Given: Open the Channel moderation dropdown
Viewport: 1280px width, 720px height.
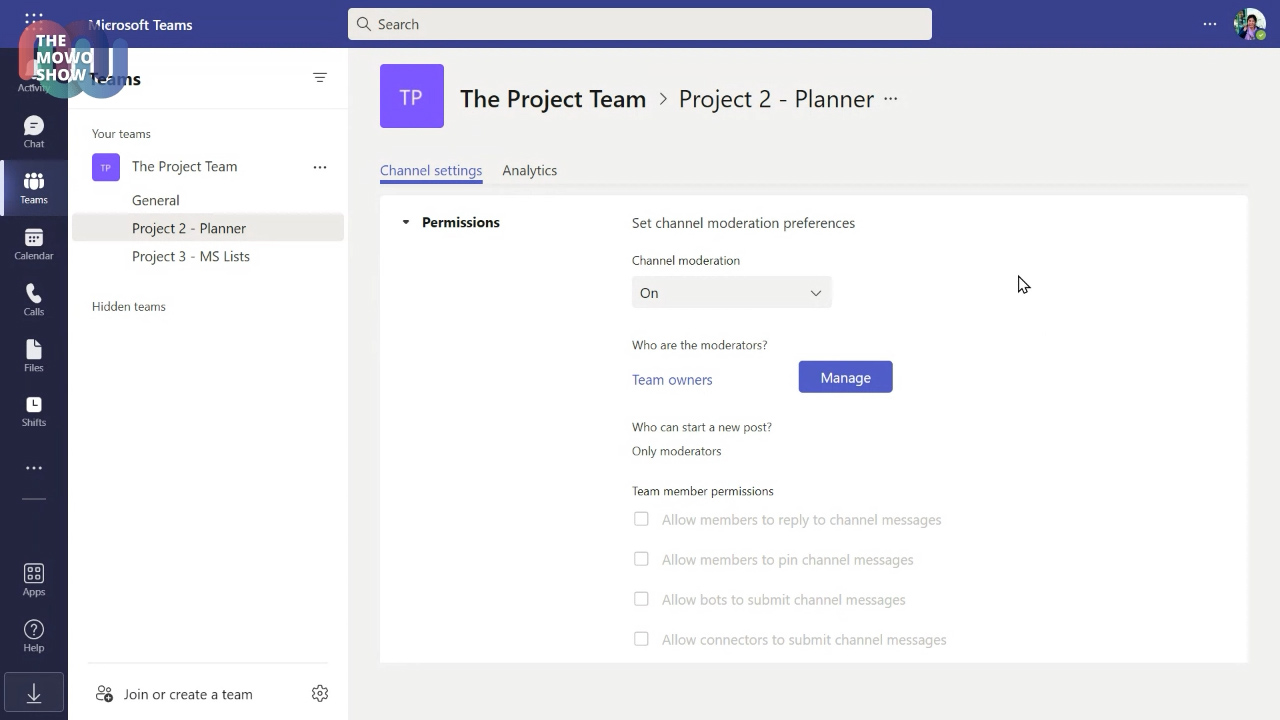Looking at the screenshot, I should pos(732,293).
